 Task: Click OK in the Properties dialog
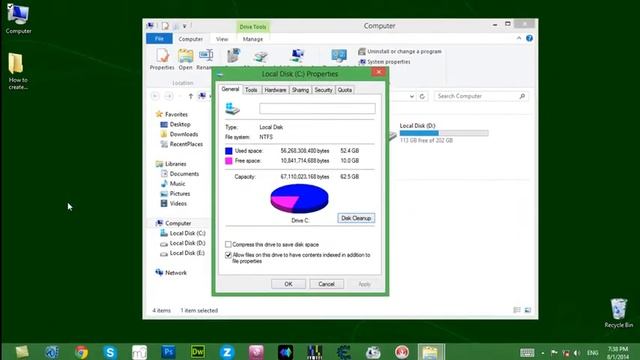288,284
